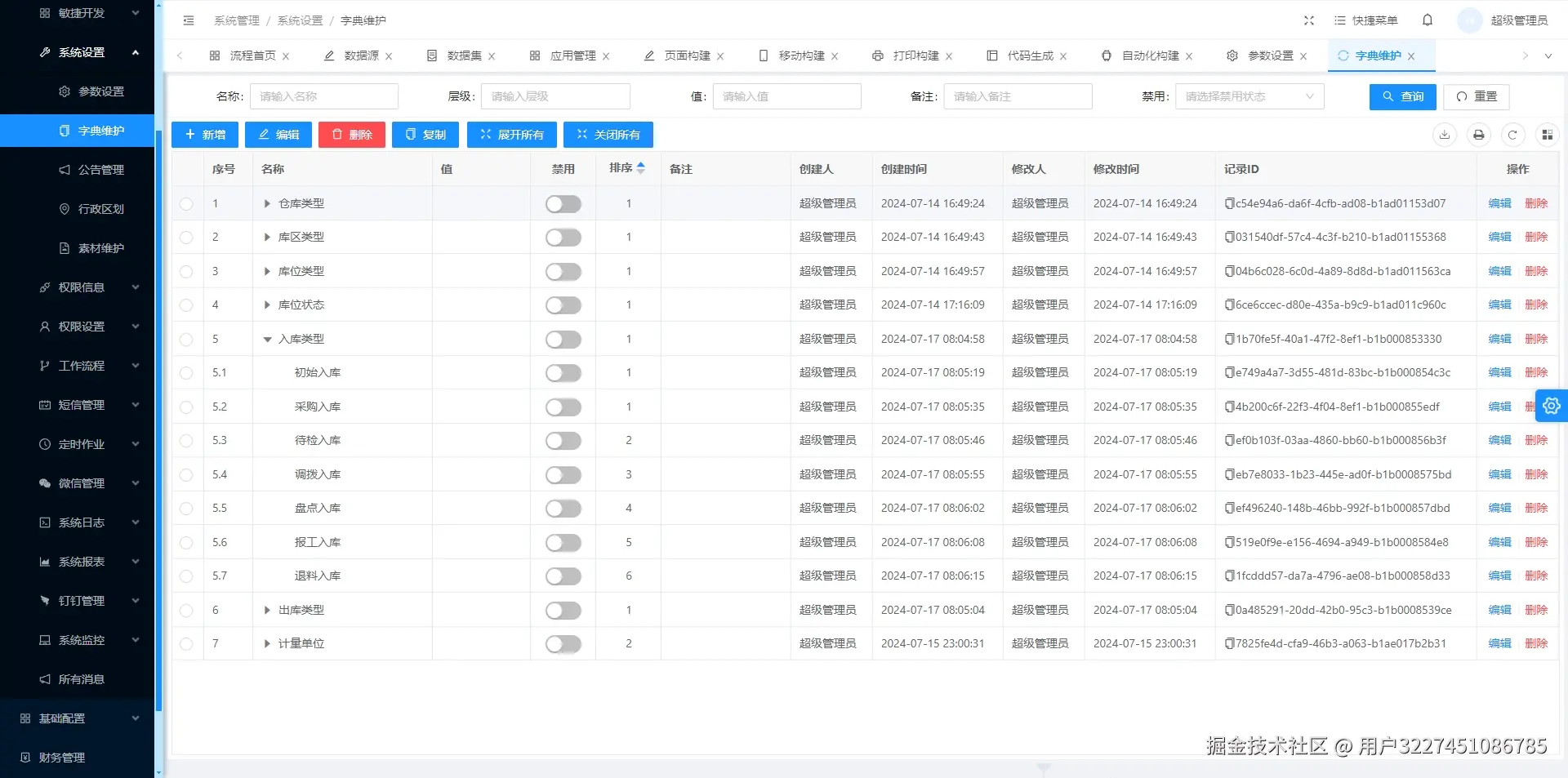Open the 快捷菜单 menu

1366,20
